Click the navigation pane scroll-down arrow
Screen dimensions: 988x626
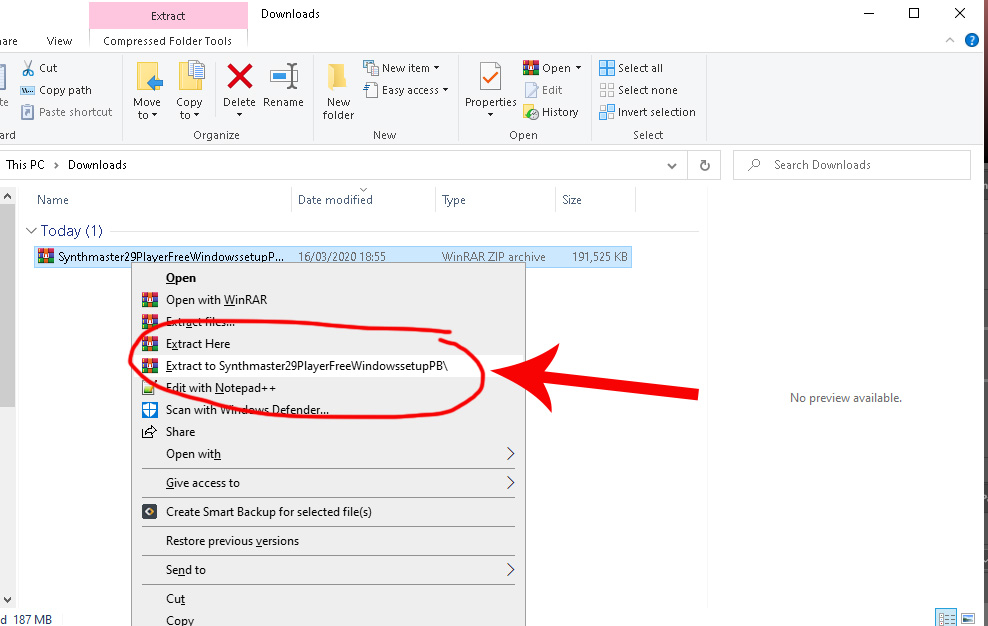pos(8,600)
